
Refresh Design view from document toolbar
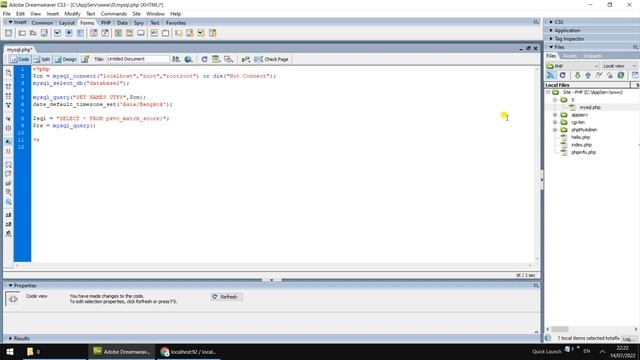pos(204,59)
